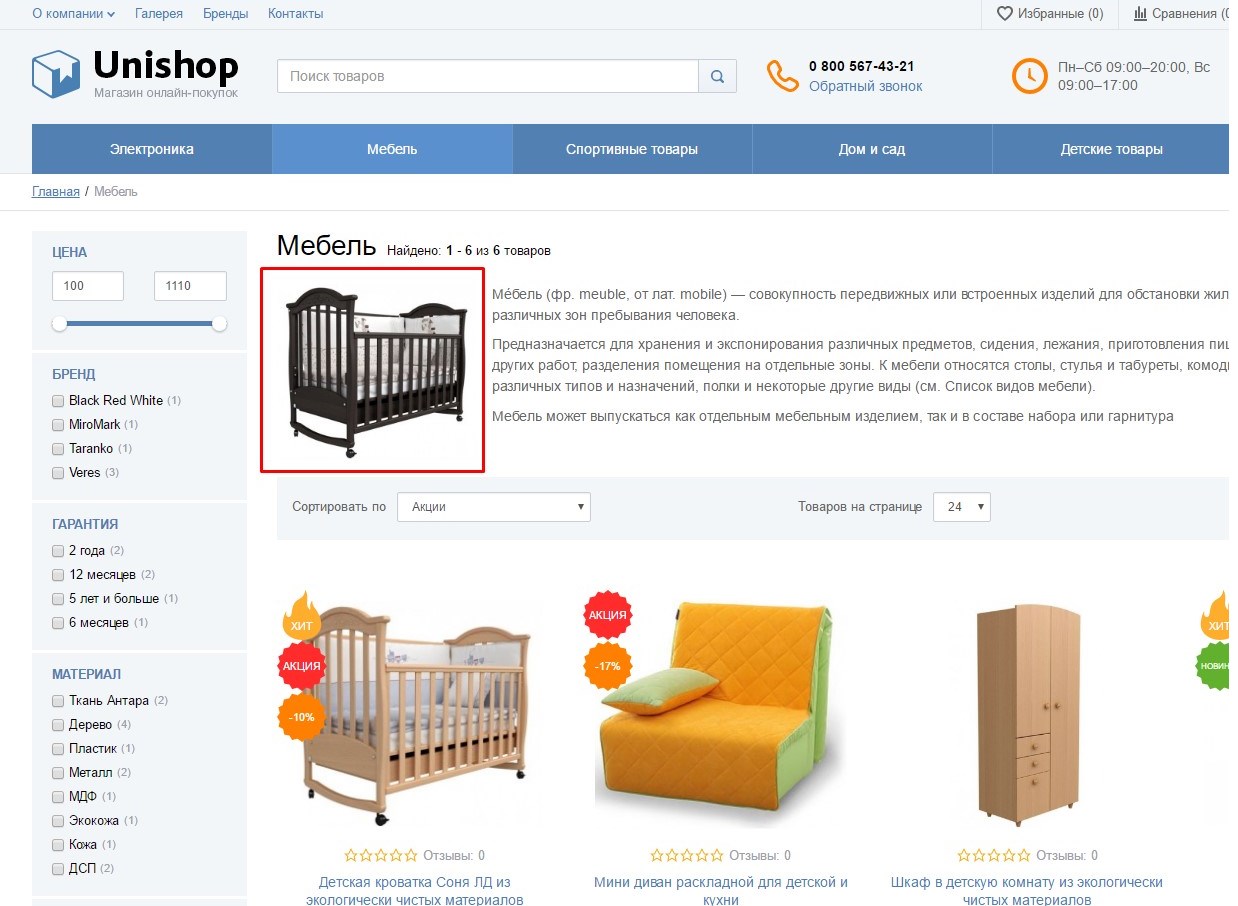Open the Электроника category tab
The image size is (1238, 906).
152,149
